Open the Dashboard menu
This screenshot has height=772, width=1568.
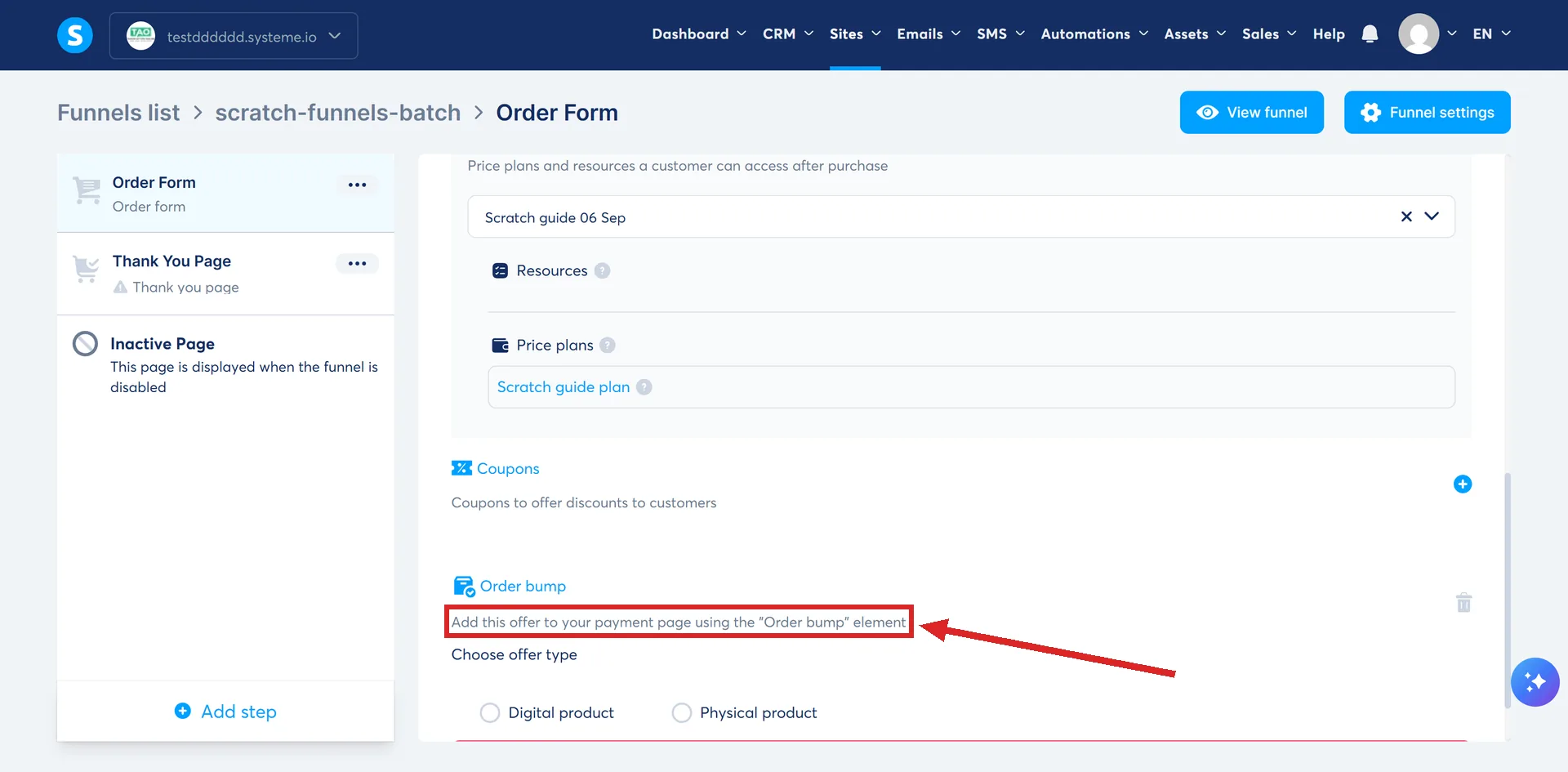(x=698, y=33)
